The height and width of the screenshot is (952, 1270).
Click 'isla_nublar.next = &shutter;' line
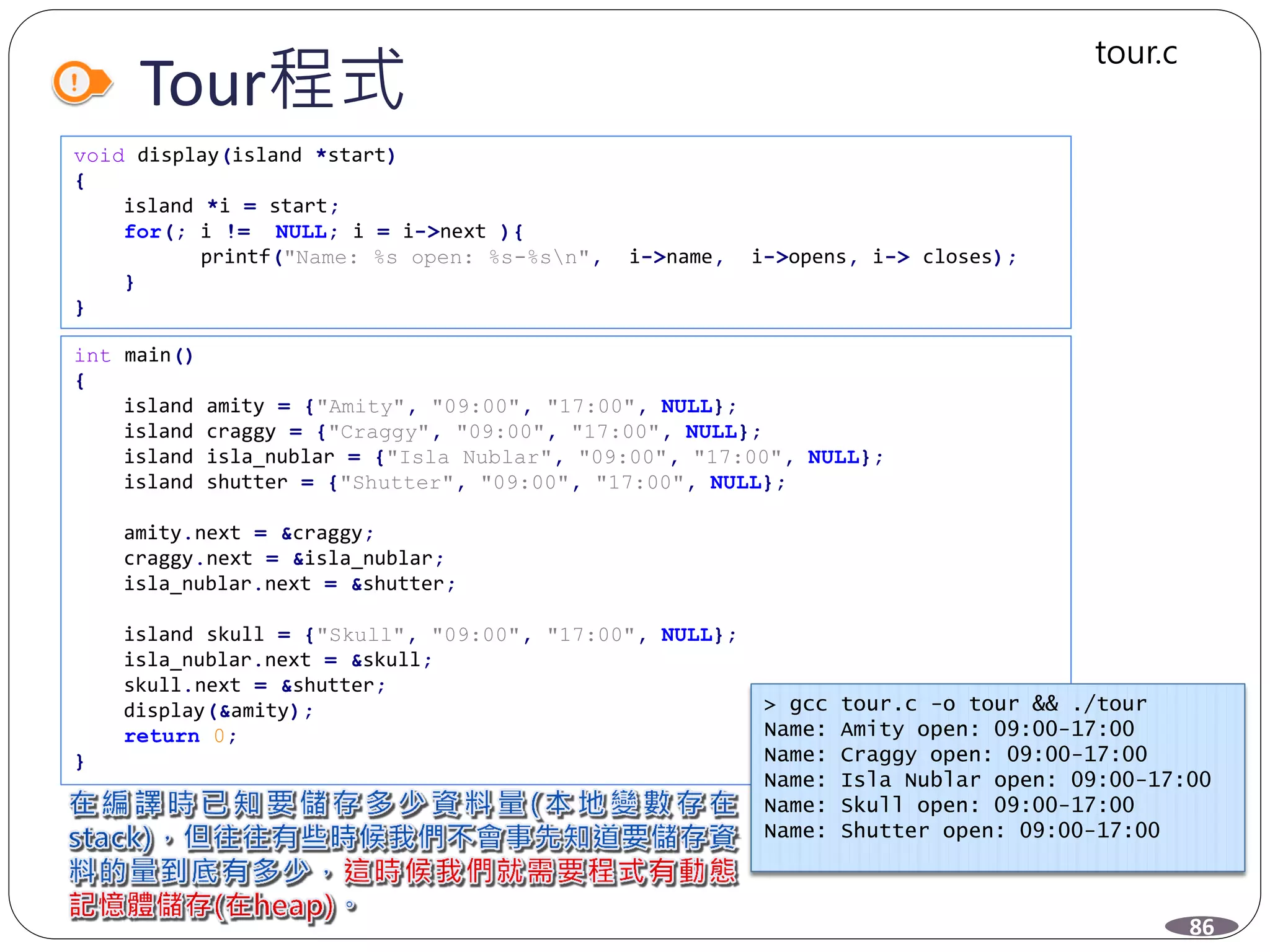(x=290, y=584)
